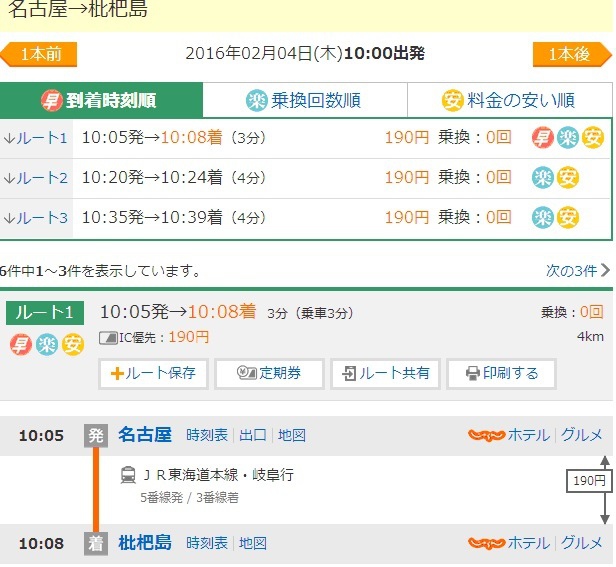Image resolution: width=616 pixels, height=567 pixels.
Task: Save the route with ルート保存
Action: coord(153,373)
